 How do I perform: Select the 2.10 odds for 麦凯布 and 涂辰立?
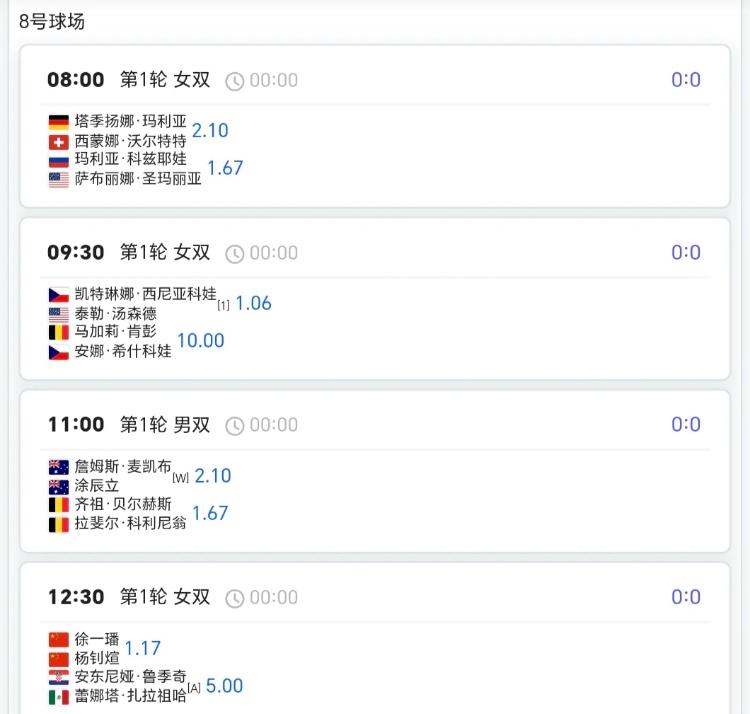pyautogui.click(x=213, y=476)
